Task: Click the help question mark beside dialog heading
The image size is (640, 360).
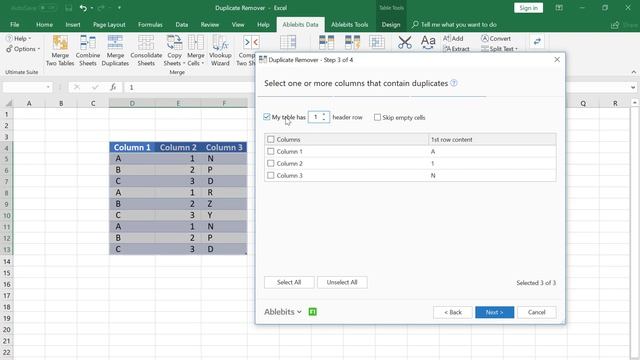Action: (x=453, y=83)
